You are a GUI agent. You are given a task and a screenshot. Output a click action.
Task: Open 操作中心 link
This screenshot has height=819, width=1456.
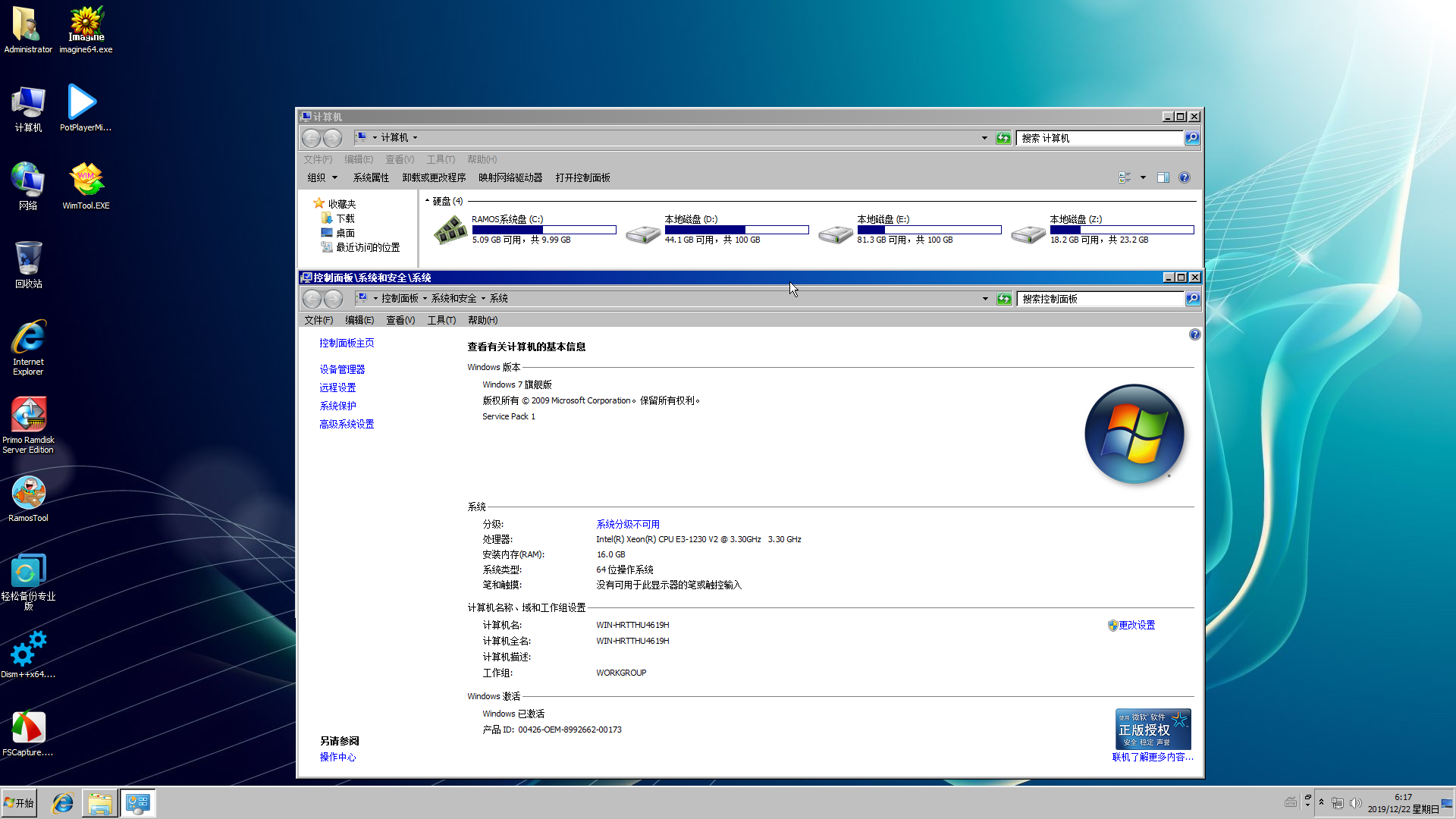tap(337, 757)
